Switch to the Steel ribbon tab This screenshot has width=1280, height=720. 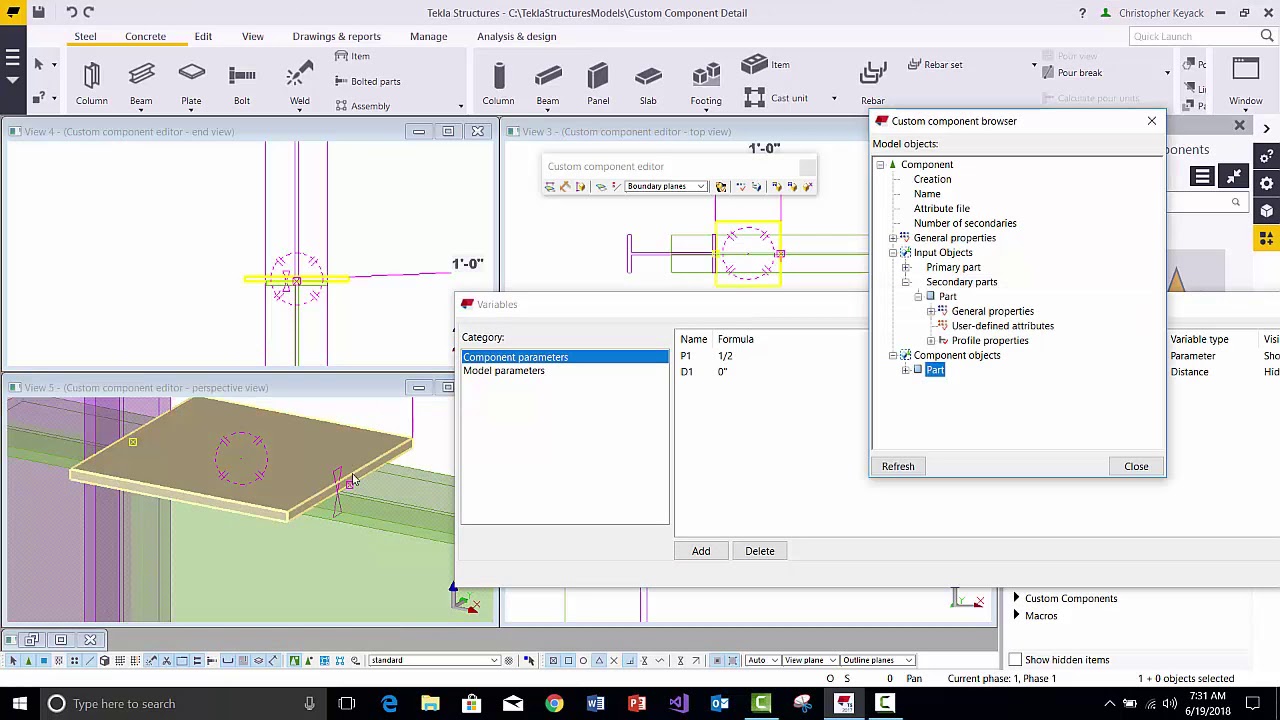point(85,36)
